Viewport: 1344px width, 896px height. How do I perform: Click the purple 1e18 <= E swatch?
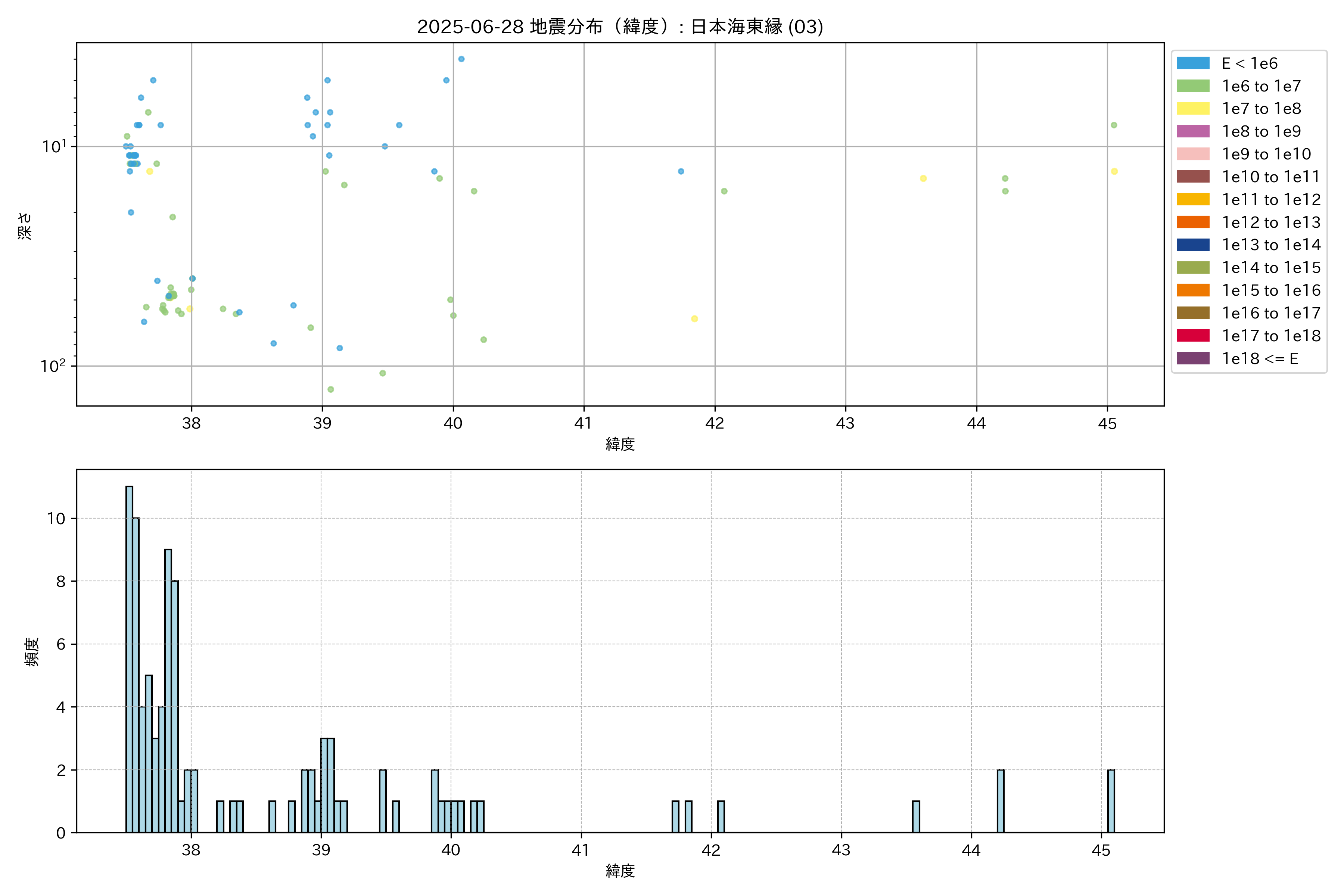[1193, 358]
